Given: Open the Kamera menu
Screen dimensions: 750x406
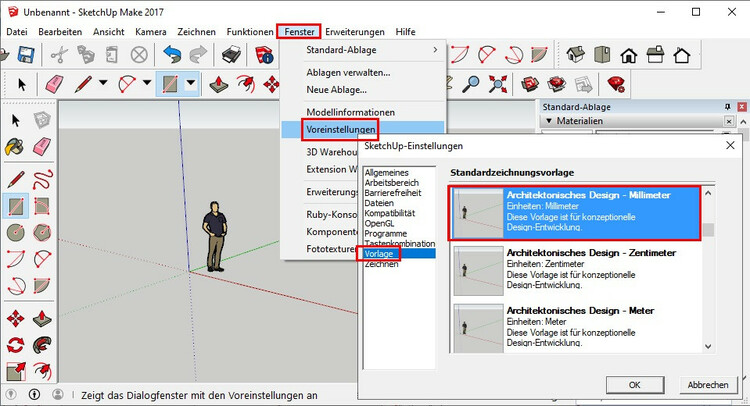Looking at the screenshot, I should point(151,32).
